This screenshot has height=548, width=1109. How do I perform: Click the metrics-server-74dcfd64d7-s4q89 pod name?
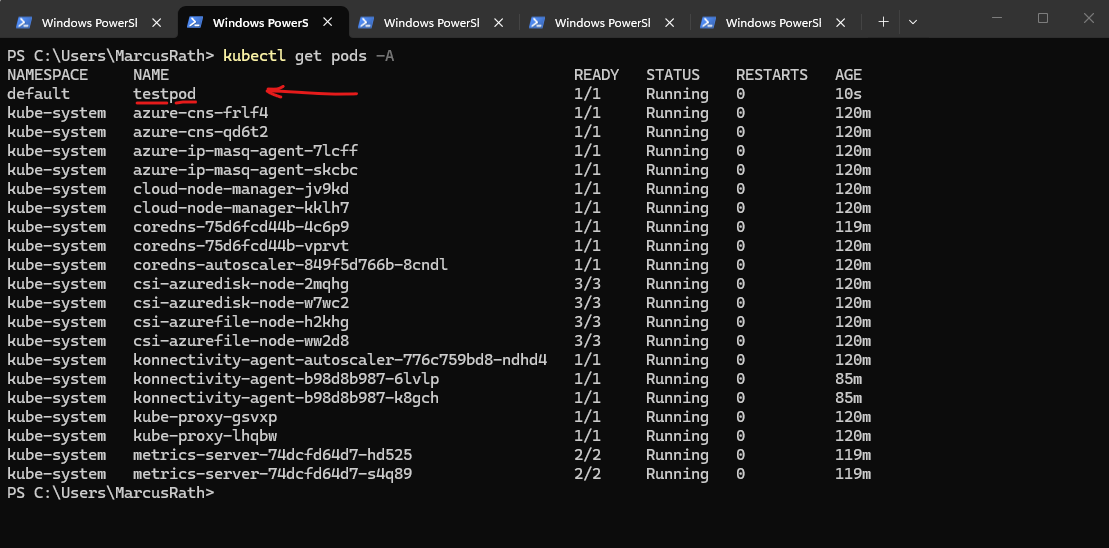(272, 474)
